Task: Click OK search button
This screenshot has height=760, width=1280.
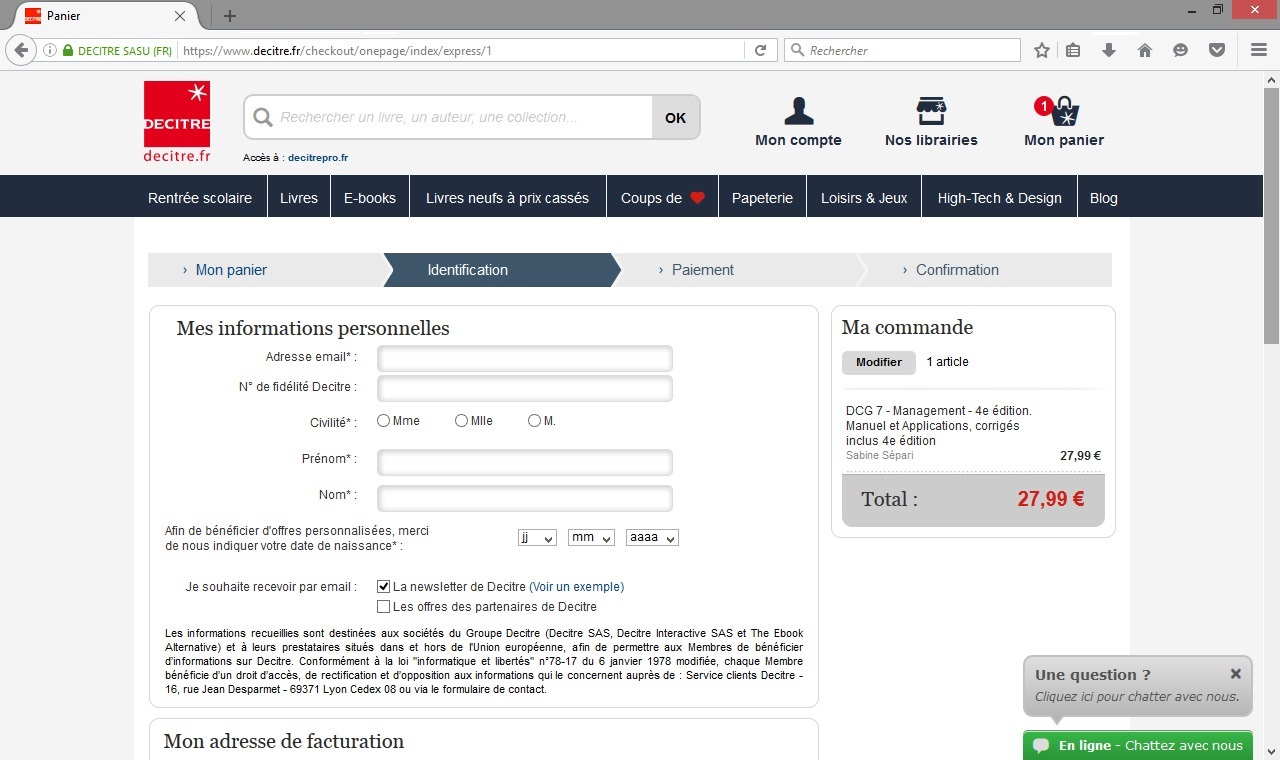Action: (676, 117)
